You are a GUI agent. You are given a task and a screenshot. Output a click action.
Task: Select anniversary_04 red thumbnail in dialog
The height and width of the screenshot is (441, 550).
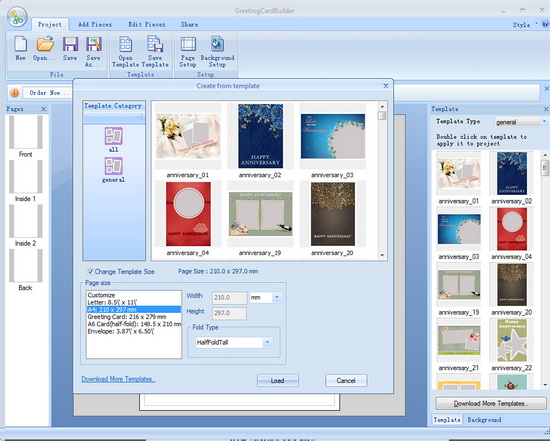point(188,214)
